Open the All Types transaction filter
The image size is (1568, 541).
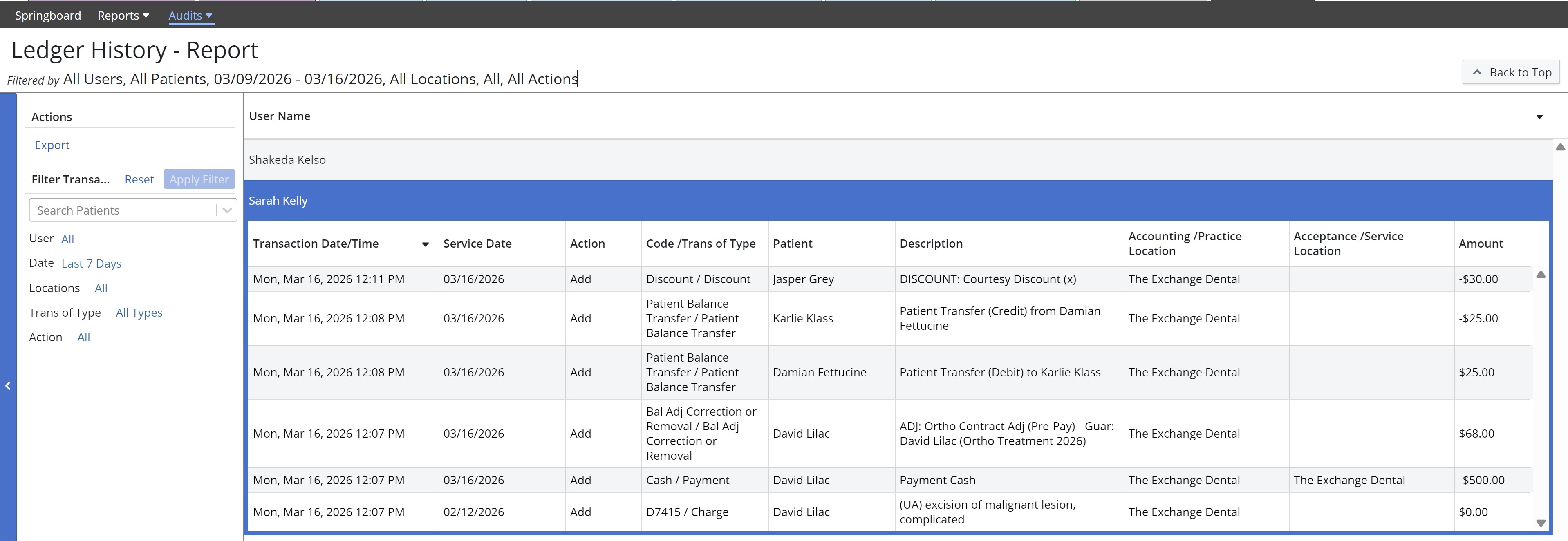(x=139, y=313)
